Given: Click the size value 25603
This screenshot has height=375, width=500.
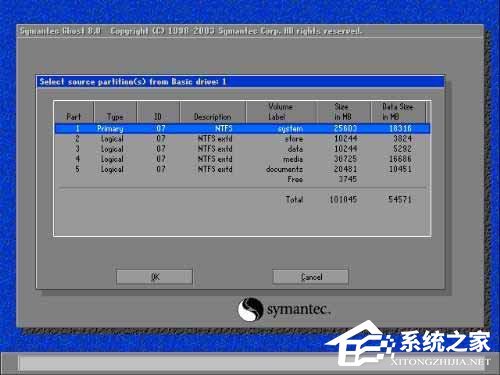Looking at the screenshot, I should [345, 129].
